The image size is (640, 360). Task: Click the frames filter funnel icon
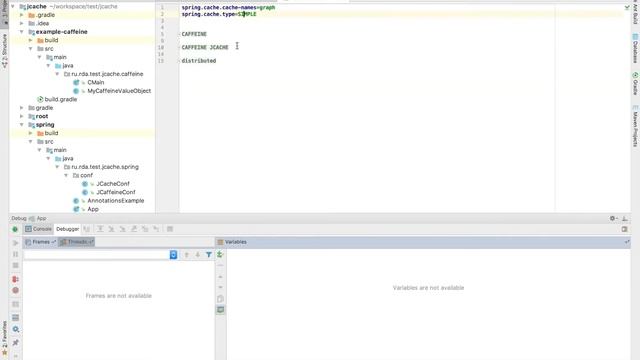pyautogui.click(x=209, y=255)
